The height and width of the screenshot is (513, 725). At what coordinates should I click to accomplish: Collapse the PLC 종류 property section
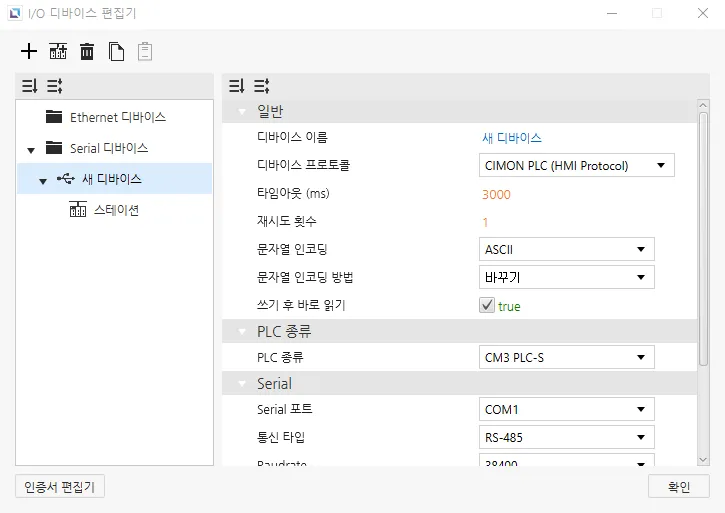(241, 332)
